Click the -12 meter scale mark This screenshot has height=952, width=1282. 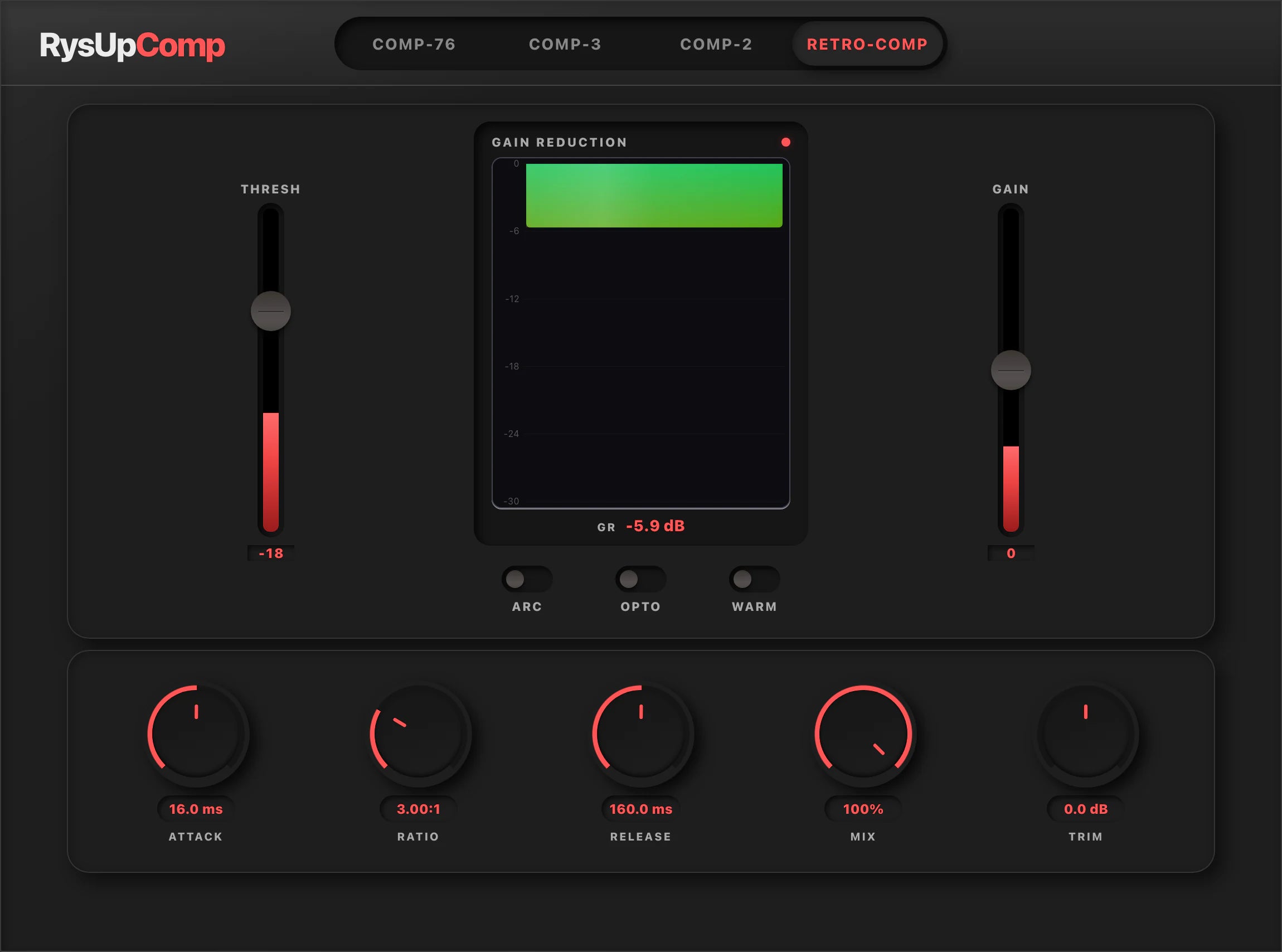click(512, 299)
